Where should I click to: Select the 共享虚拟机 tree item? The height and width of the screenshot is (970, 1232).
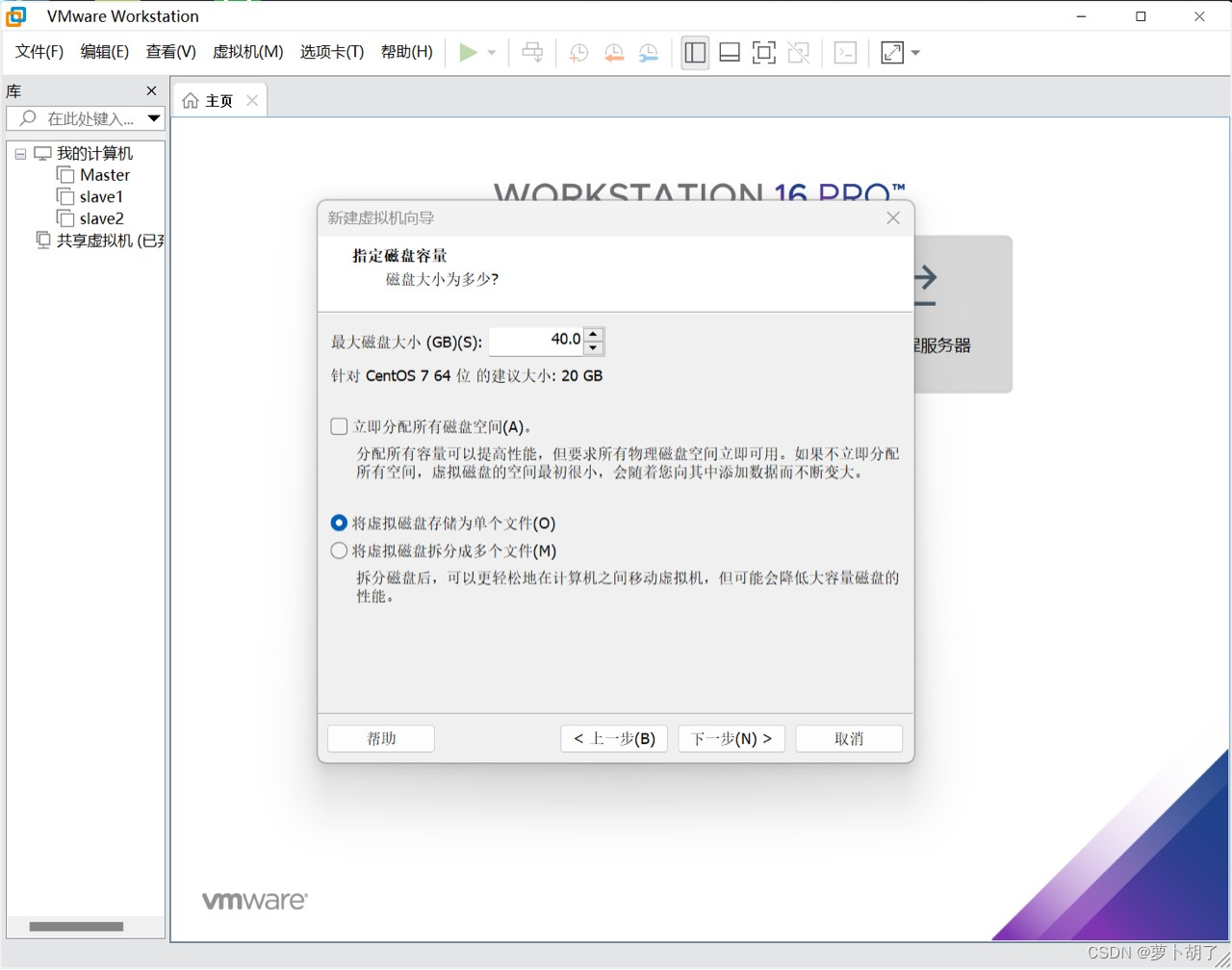click(110, 241)
